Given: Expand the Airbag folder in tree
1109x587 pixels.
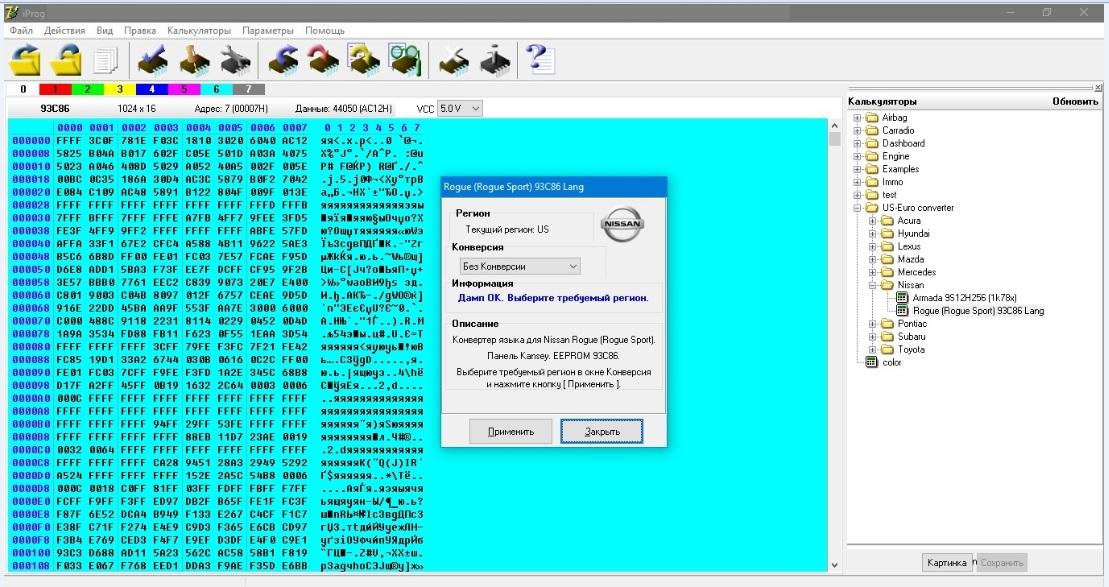Looking at the screenshot, I should pyautogui.click(x=857, y=118).
